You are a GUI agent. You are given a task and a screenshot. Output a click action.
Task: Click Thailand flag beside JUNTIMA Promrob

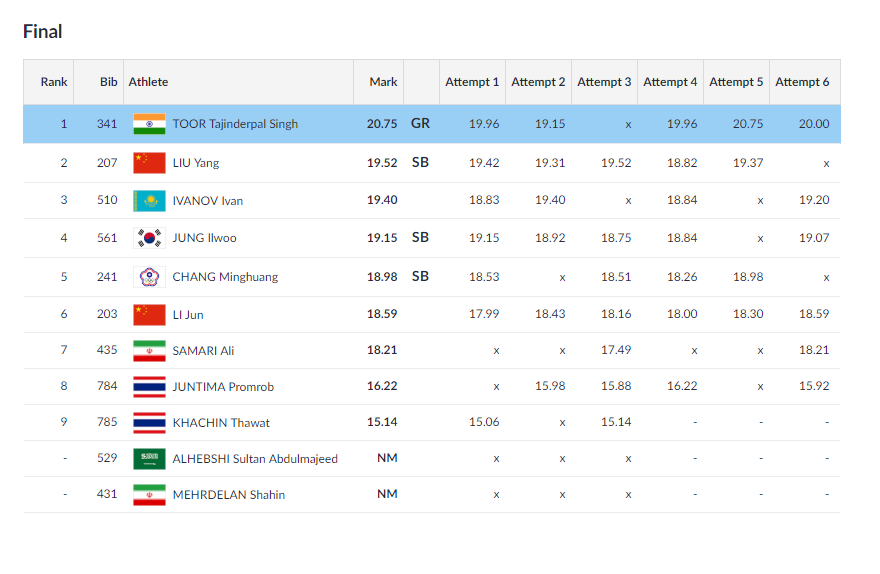tap(149, 387)
